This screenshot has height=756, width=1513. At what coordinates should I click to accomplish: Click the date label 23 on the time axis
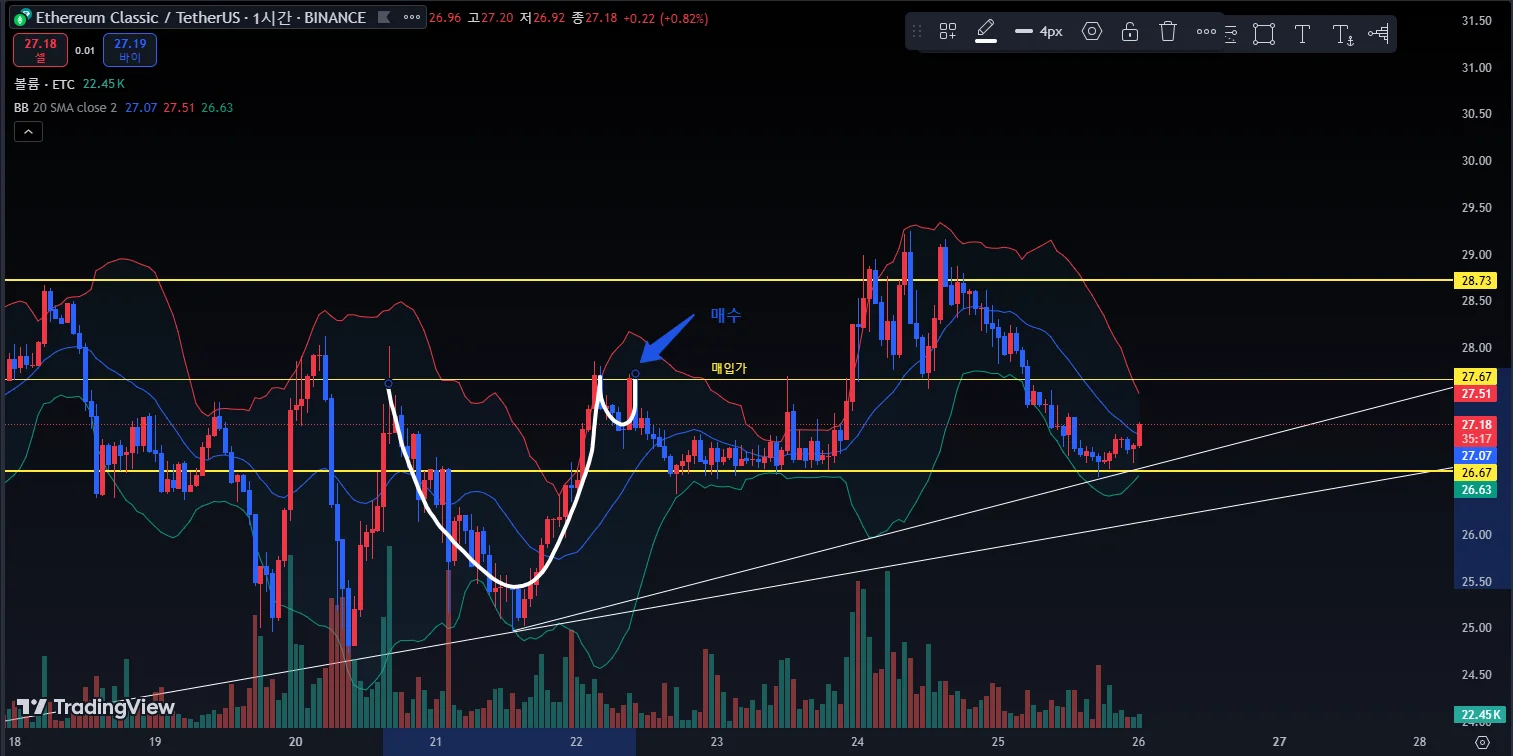click(717, 742)
